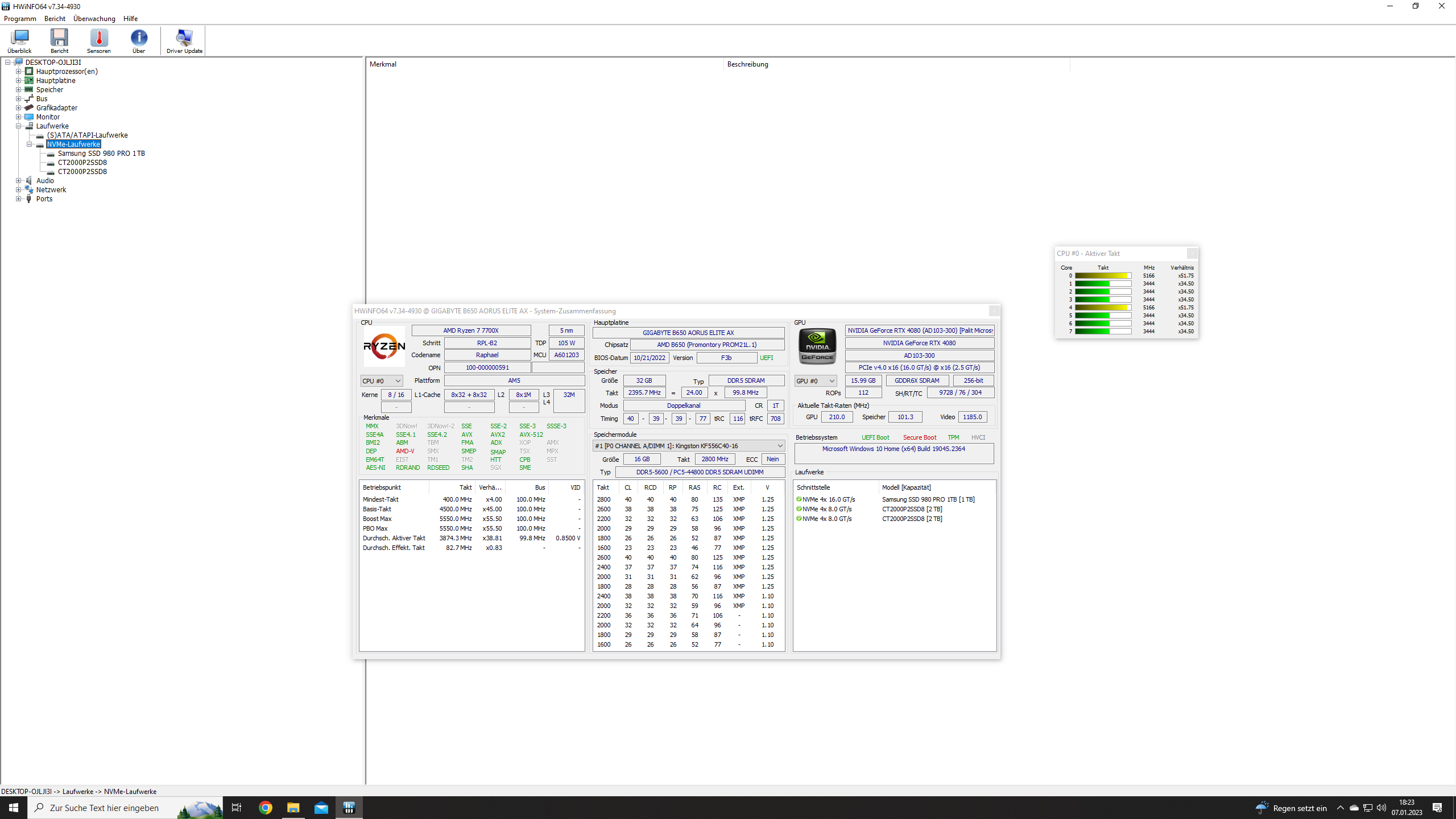Expand the Hauptplatine tree node
This screenshot has height=819, width=1456.
pyautogui.click(x=18, y=81)
